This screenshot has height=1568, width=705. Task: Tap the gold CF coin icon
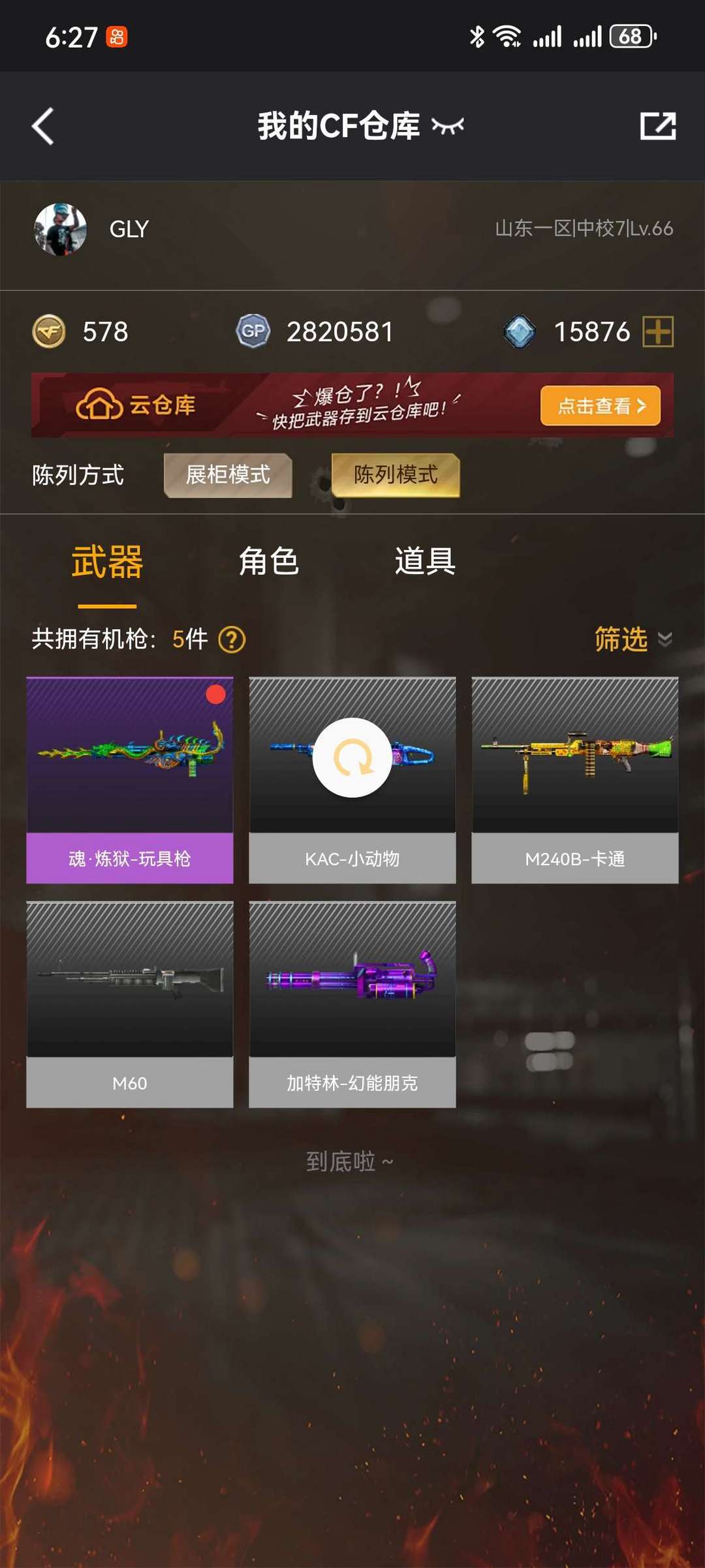point(49,331)
